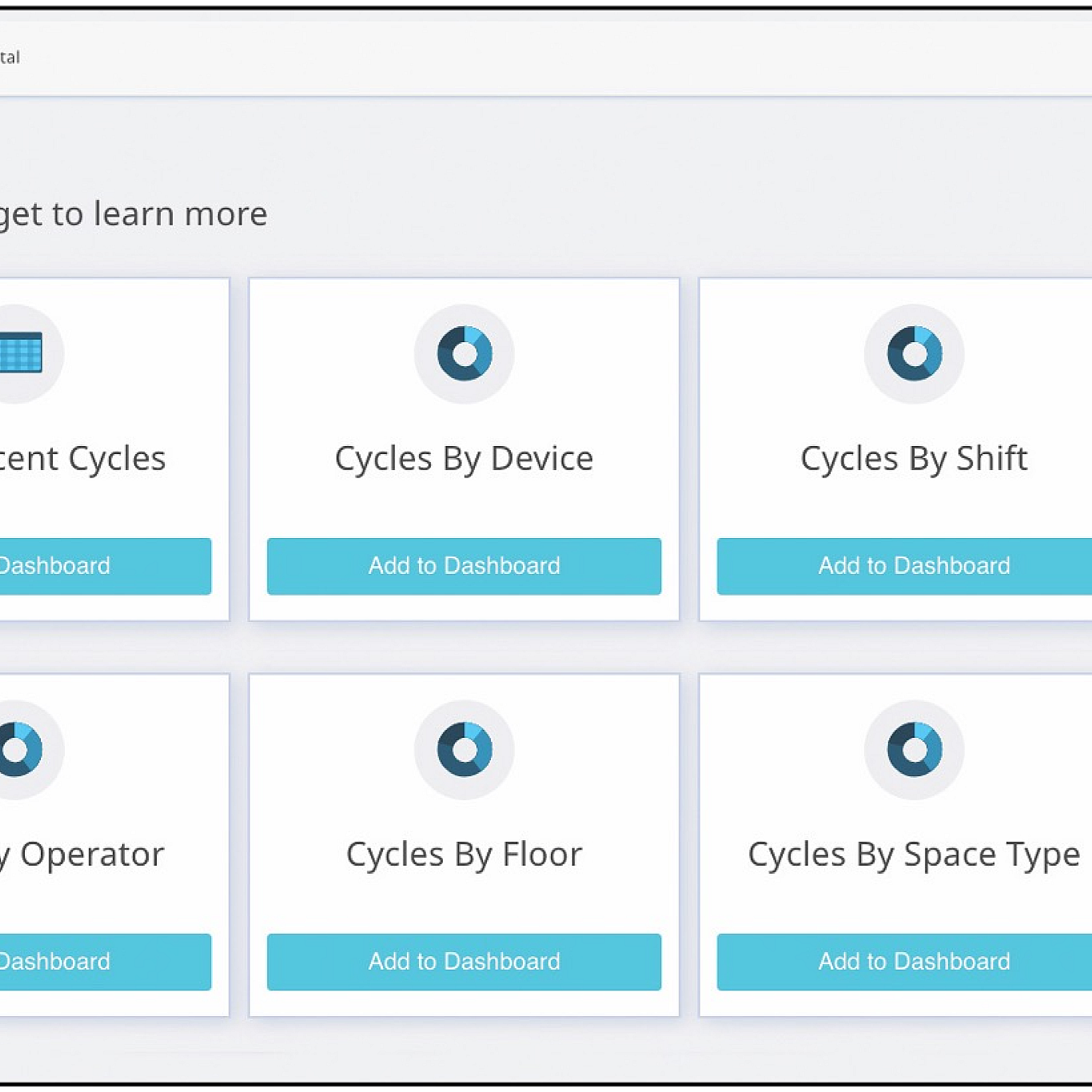
Task: Add Cycles By Floor to dashboard
Action: [464, 962]
